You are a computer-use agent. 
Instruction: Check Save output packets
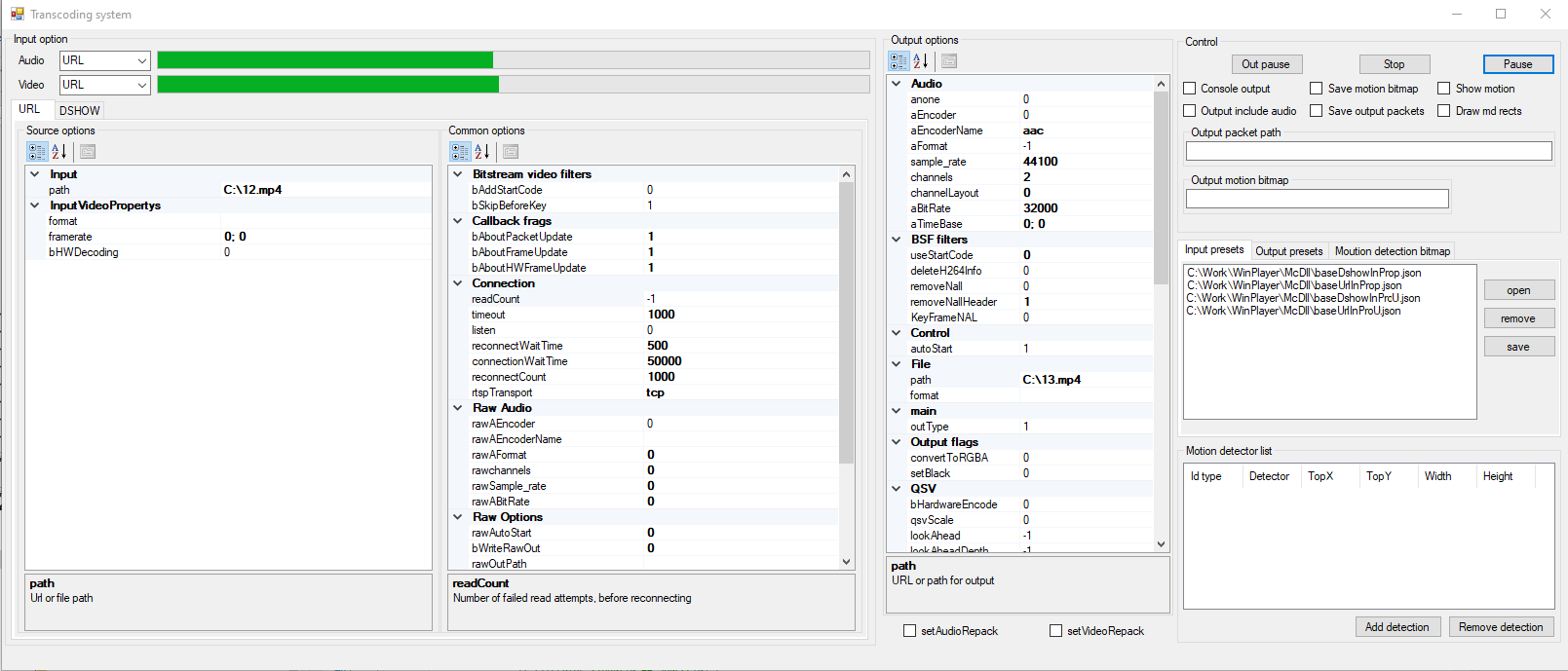1317,111
